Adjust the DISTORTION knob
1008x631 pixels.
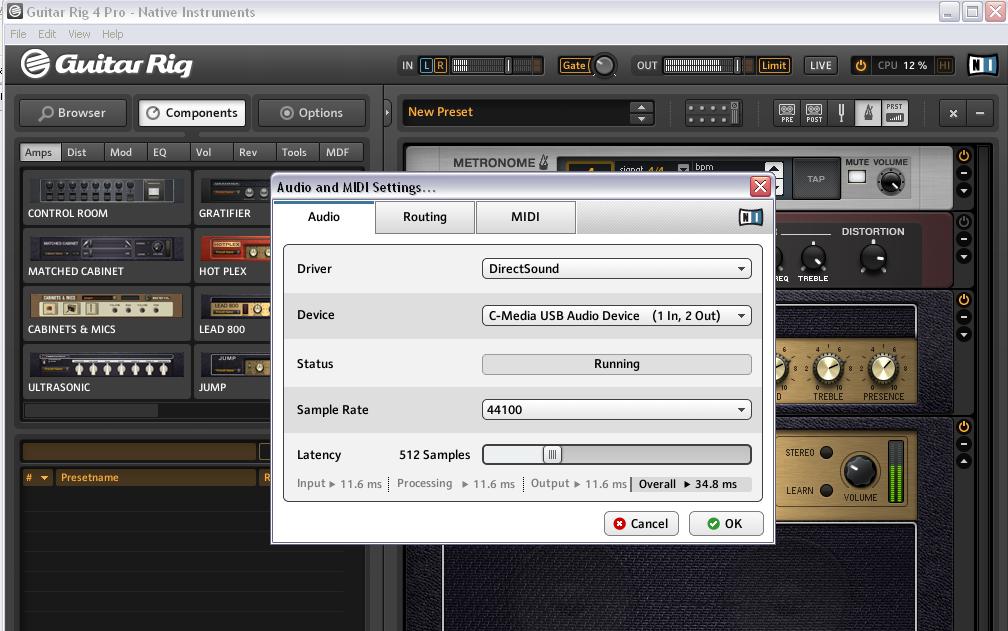point(873,258)
